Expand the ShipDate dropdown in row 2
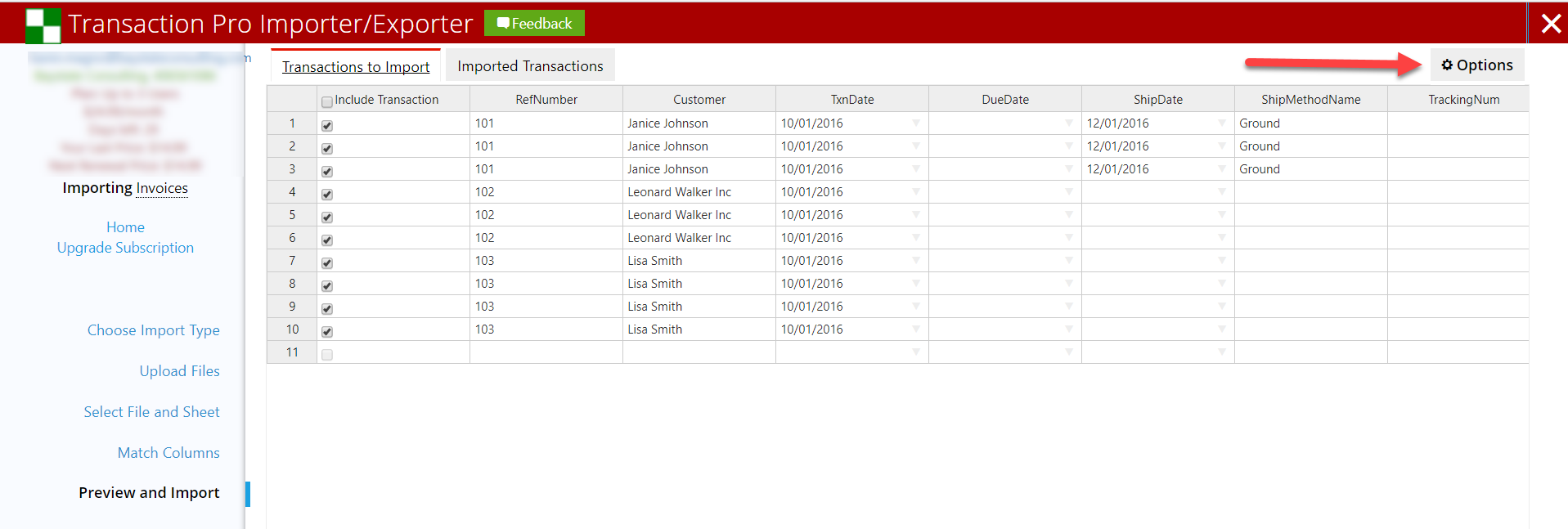Screen dimensions: 1568x529 pos(1221,146)
